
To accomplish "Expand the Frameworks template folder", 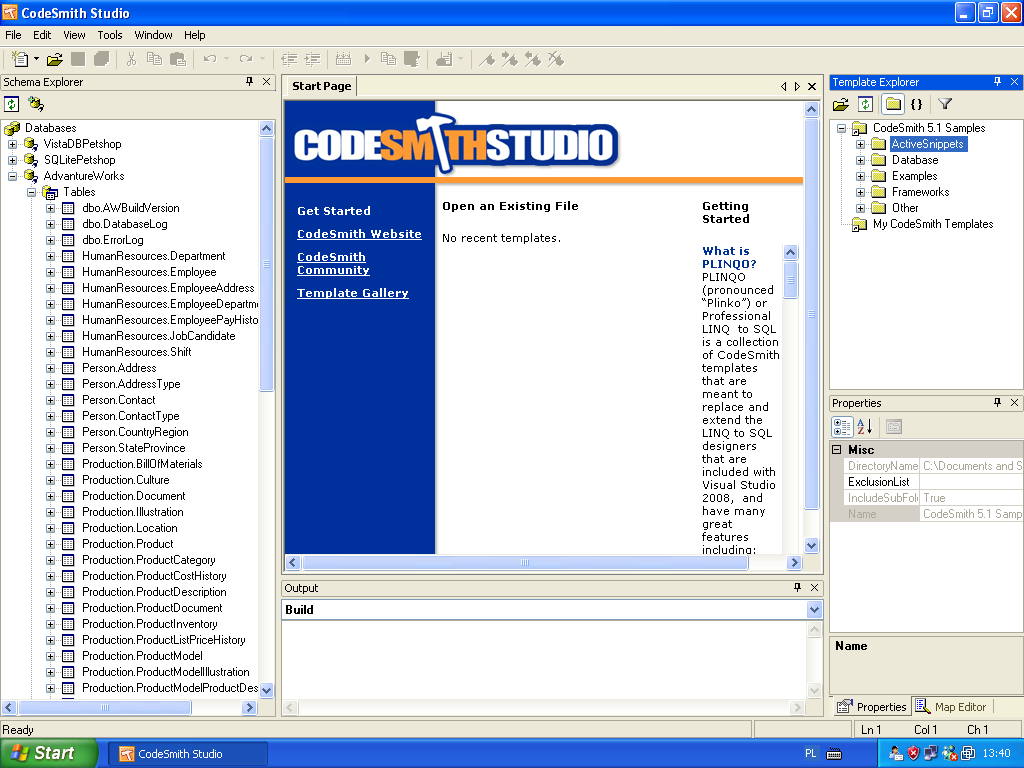I will [861, 192].
